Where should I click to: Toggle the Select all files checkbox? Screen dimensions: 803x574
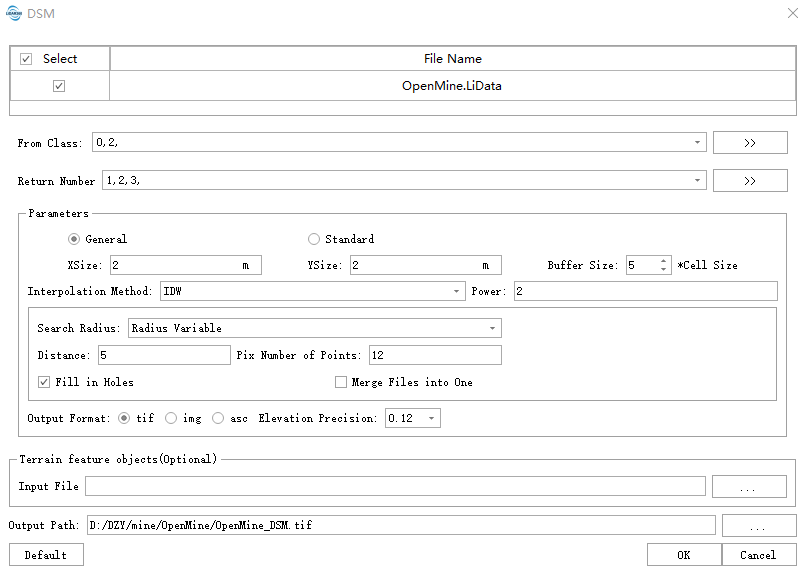26,59
